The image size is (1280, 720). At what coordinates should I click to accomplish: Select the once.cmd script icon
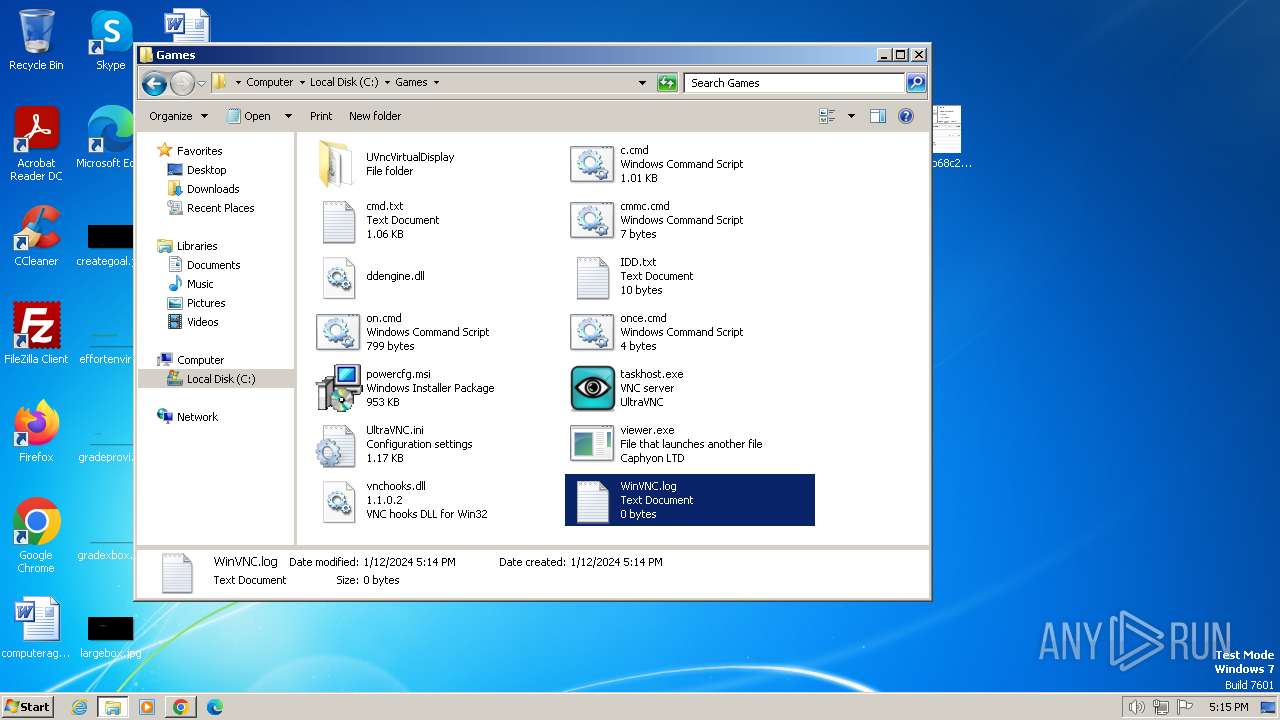click(x=592, y=332)
